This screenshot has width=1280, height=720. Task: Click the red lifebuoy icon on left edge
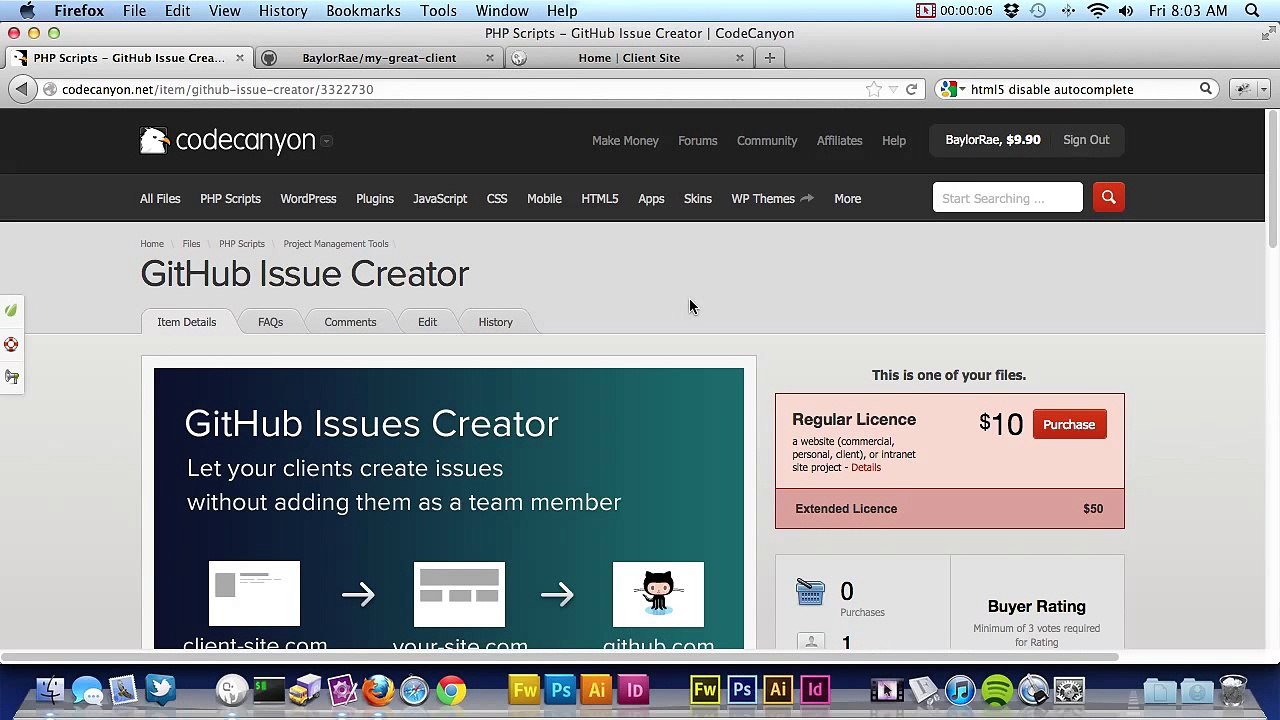tap(11, 344)
